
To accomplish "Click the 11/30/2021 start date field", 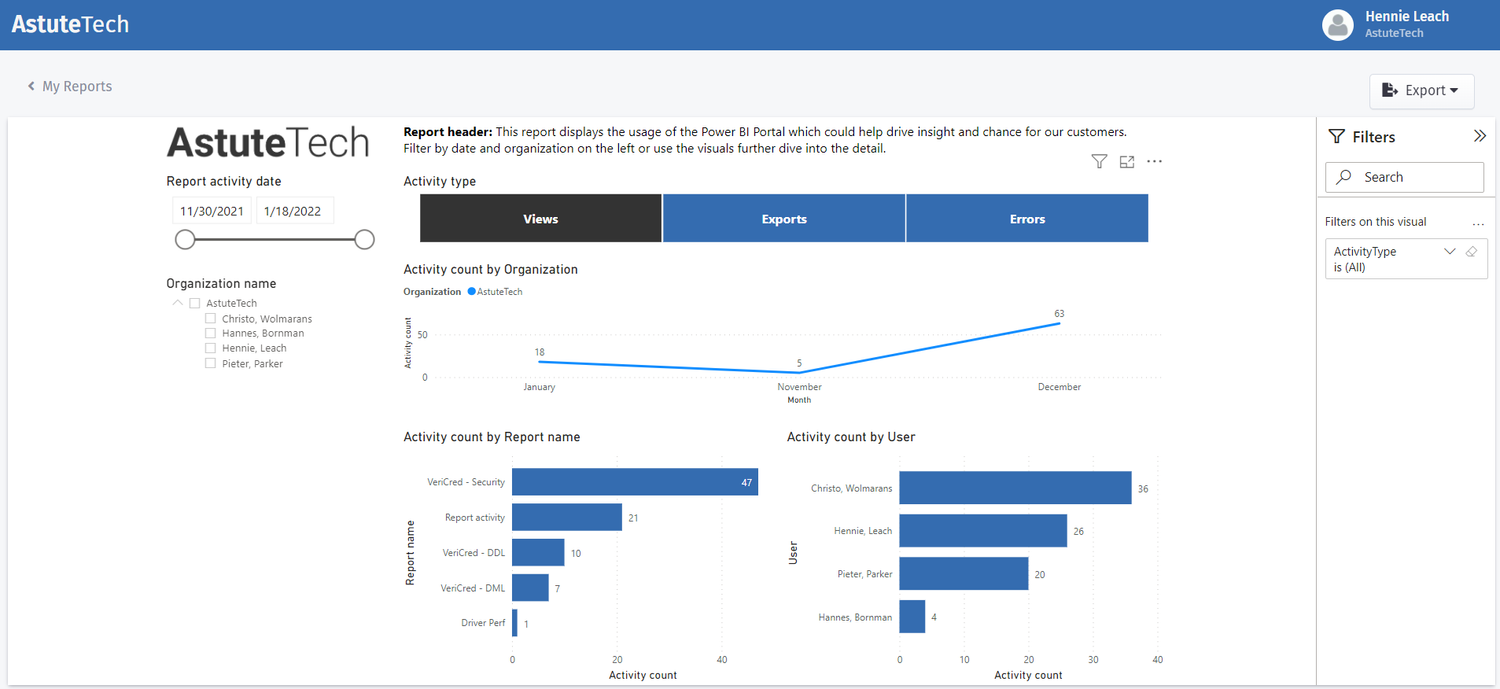I will [x=211, y=210].
